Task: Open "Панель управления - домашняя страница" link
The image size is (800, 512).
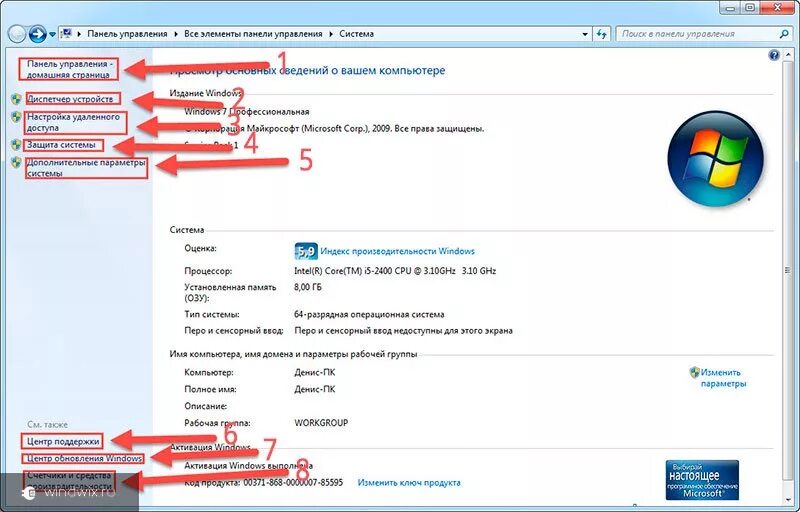Action: (x=69, y=69)
